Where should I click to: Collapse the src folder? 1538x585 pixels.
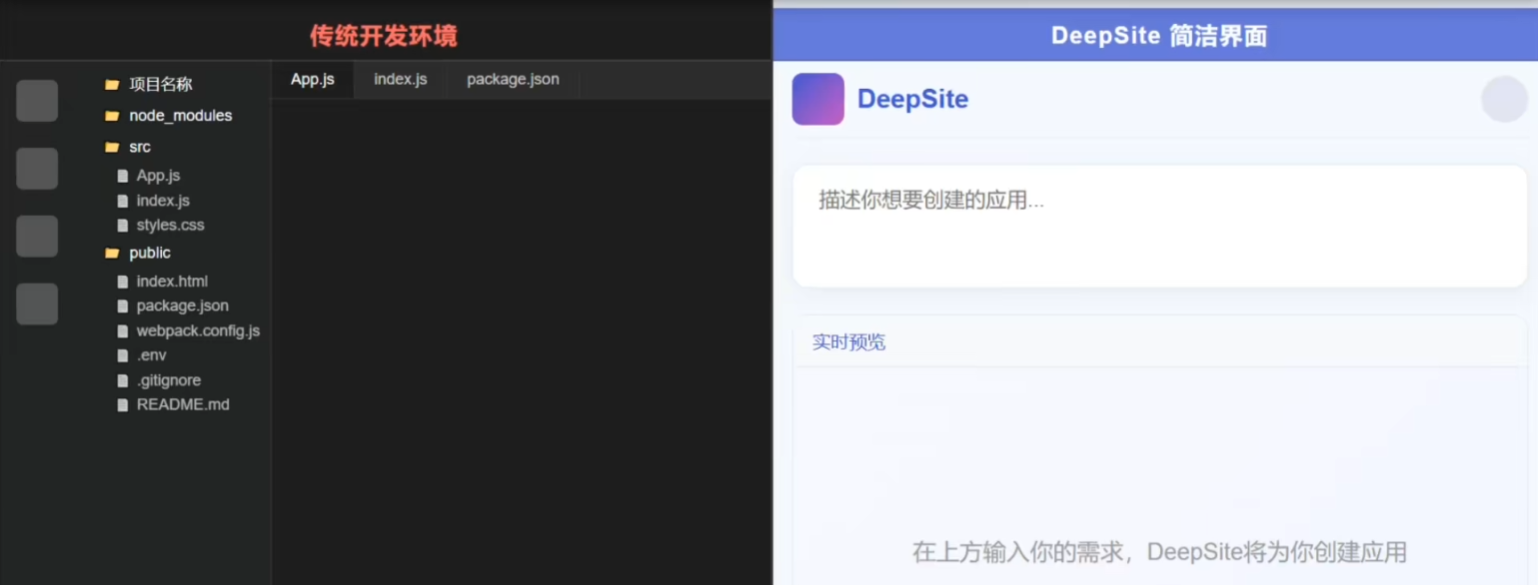pyautogui.click(x=139, y=146)
